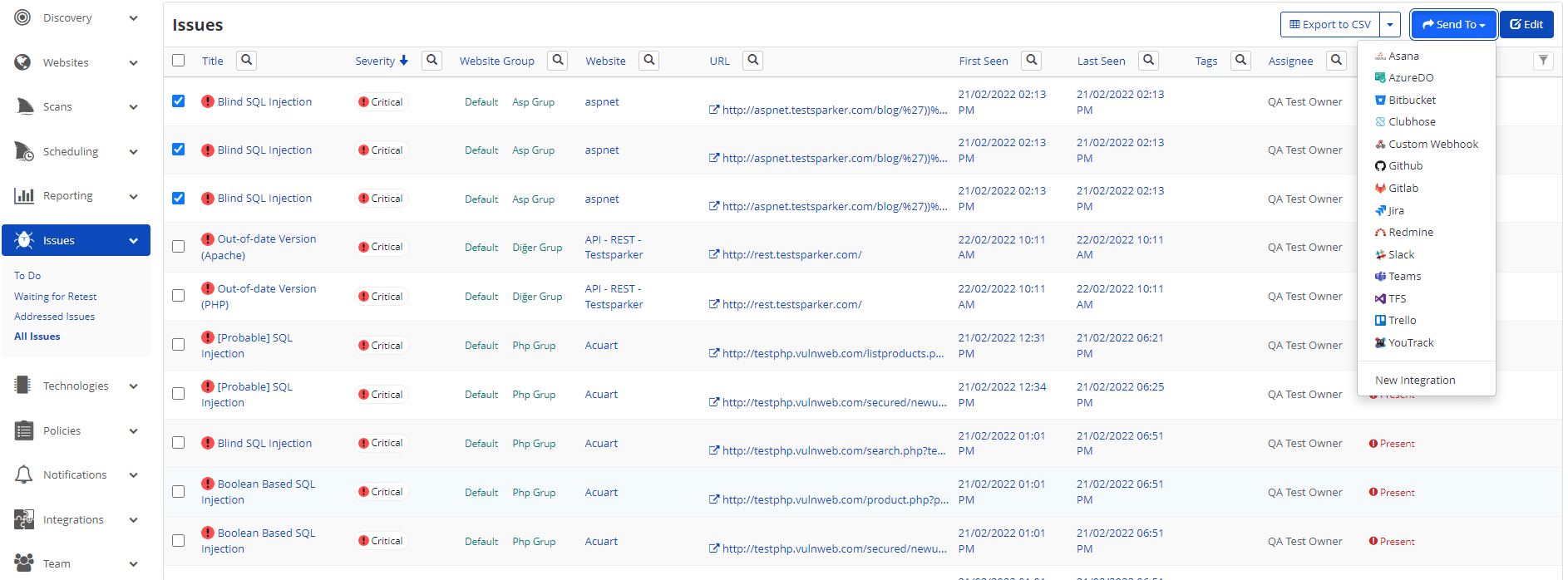
Task: Click the search icon beside Assignee column
Action: (x=1336, y=60)
